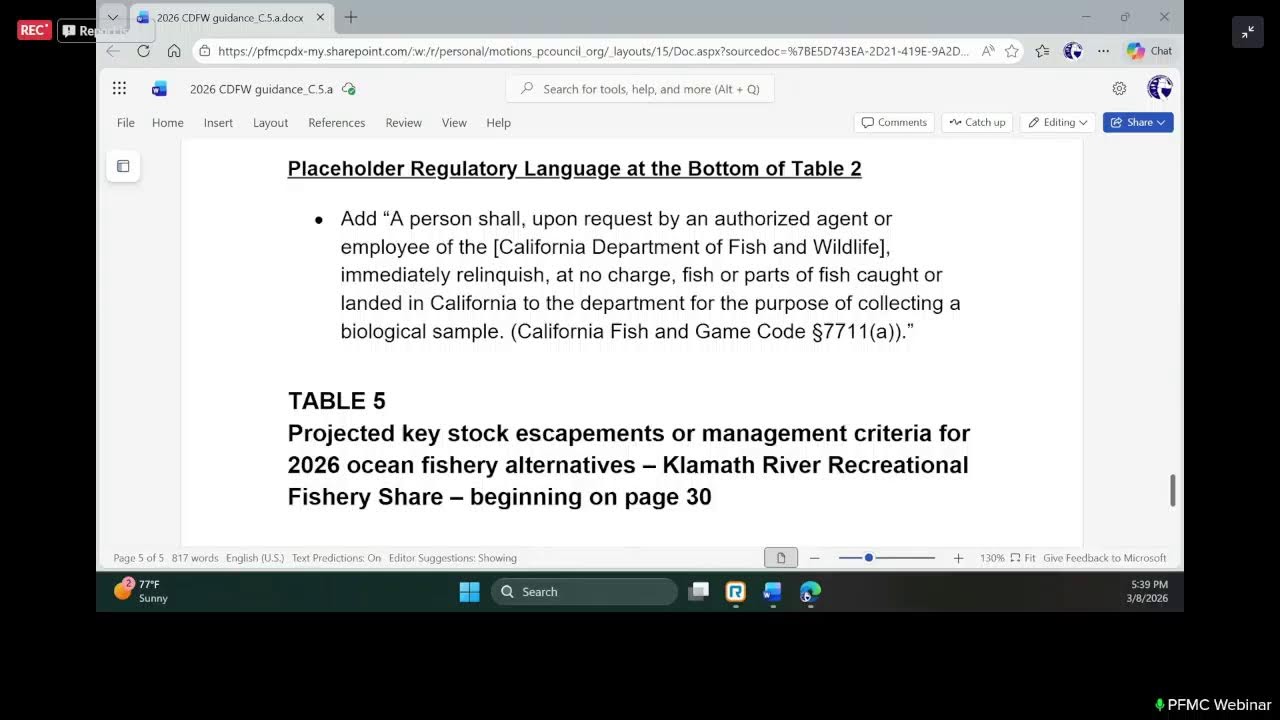Open Word from the taskbar
The image size is (1280, 720).
[x=772, y=592]
